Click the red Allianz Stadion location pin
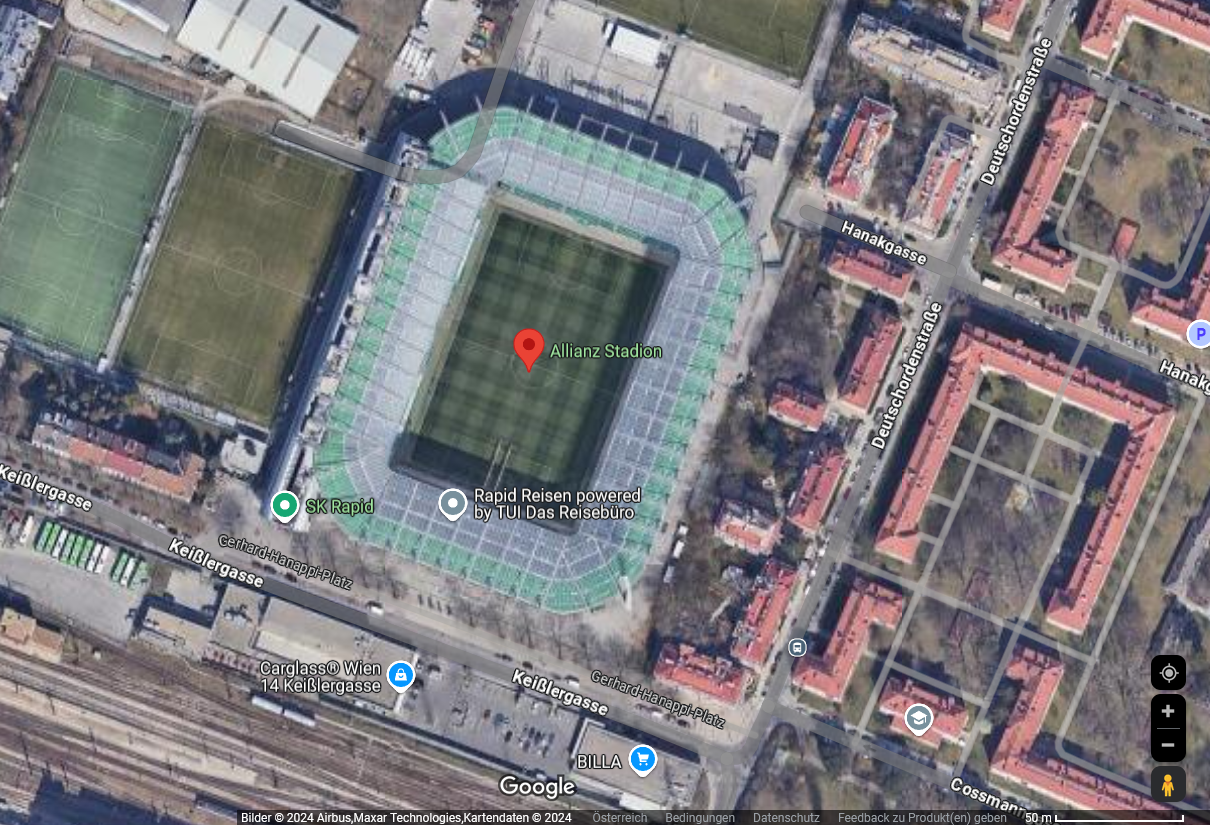Image resolution: width=1210 pixels, height=825 pixels. 529,350
